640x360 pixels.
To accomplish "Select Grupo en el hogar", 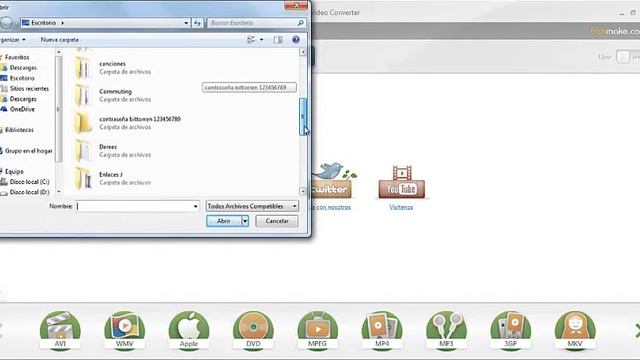I will (28, 151).
